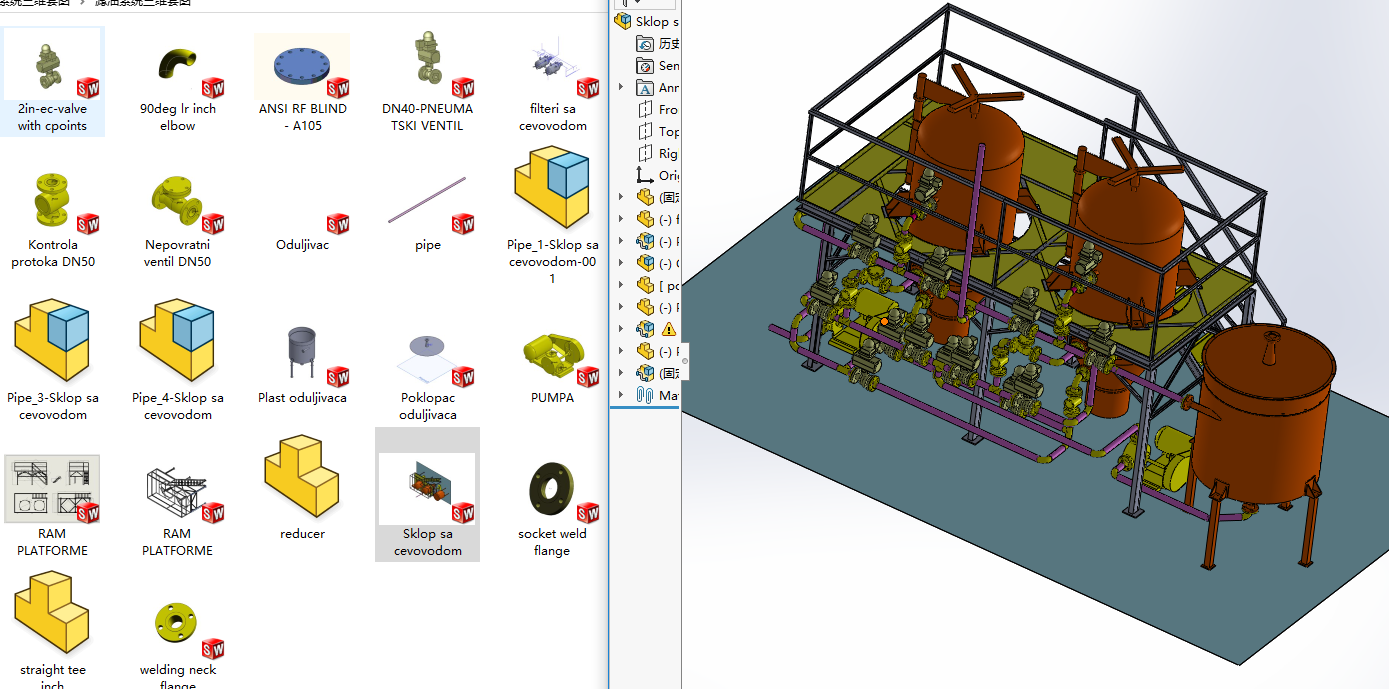Viewport: 1389px width, 689px height.
Task: Select the PUMPA pump thumbnail
Action: pyautogui.click(x=552, y=354)
